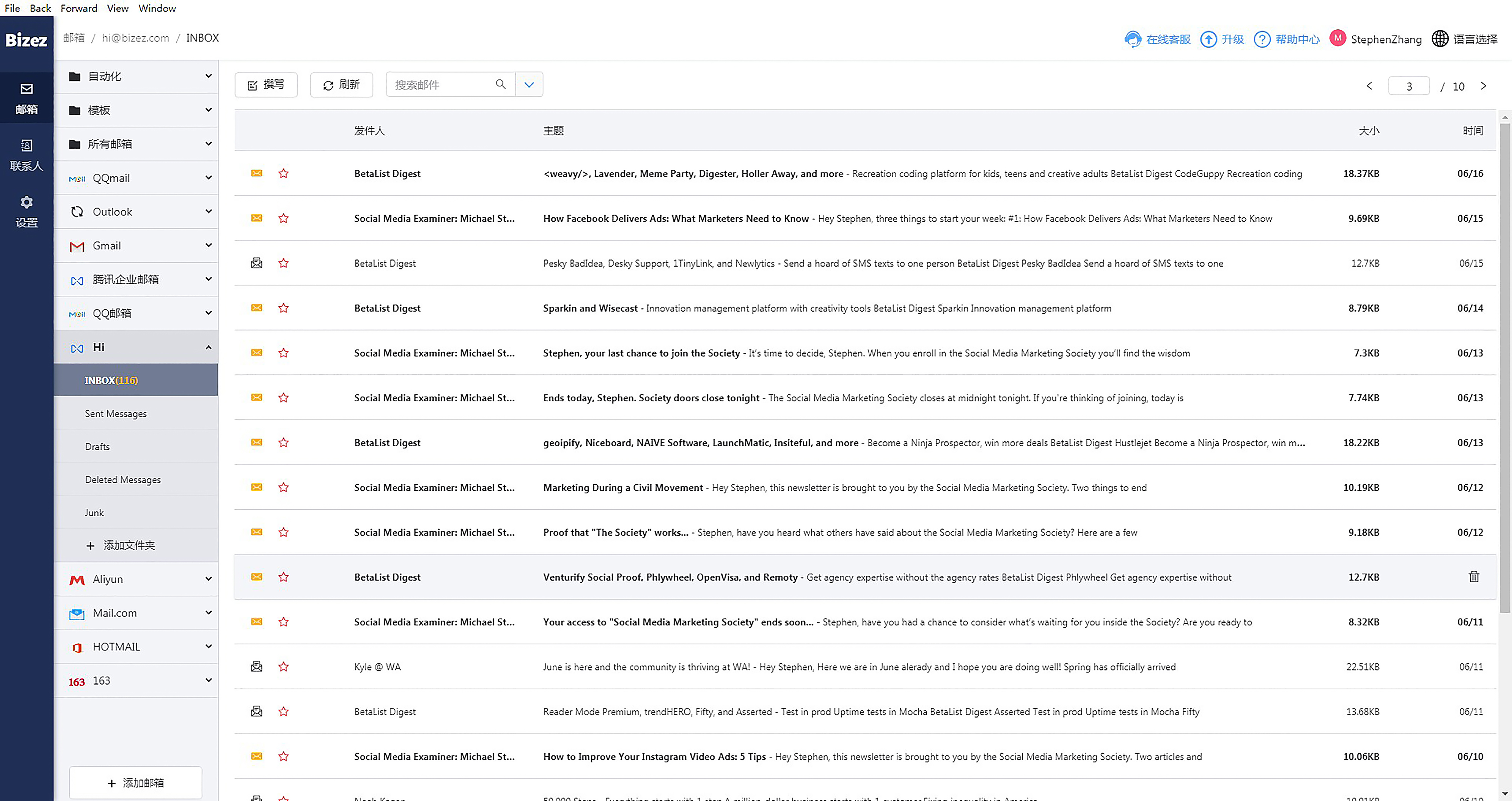Click the page number input field
Screen dimensions: 1512x801
[1409, 86]
